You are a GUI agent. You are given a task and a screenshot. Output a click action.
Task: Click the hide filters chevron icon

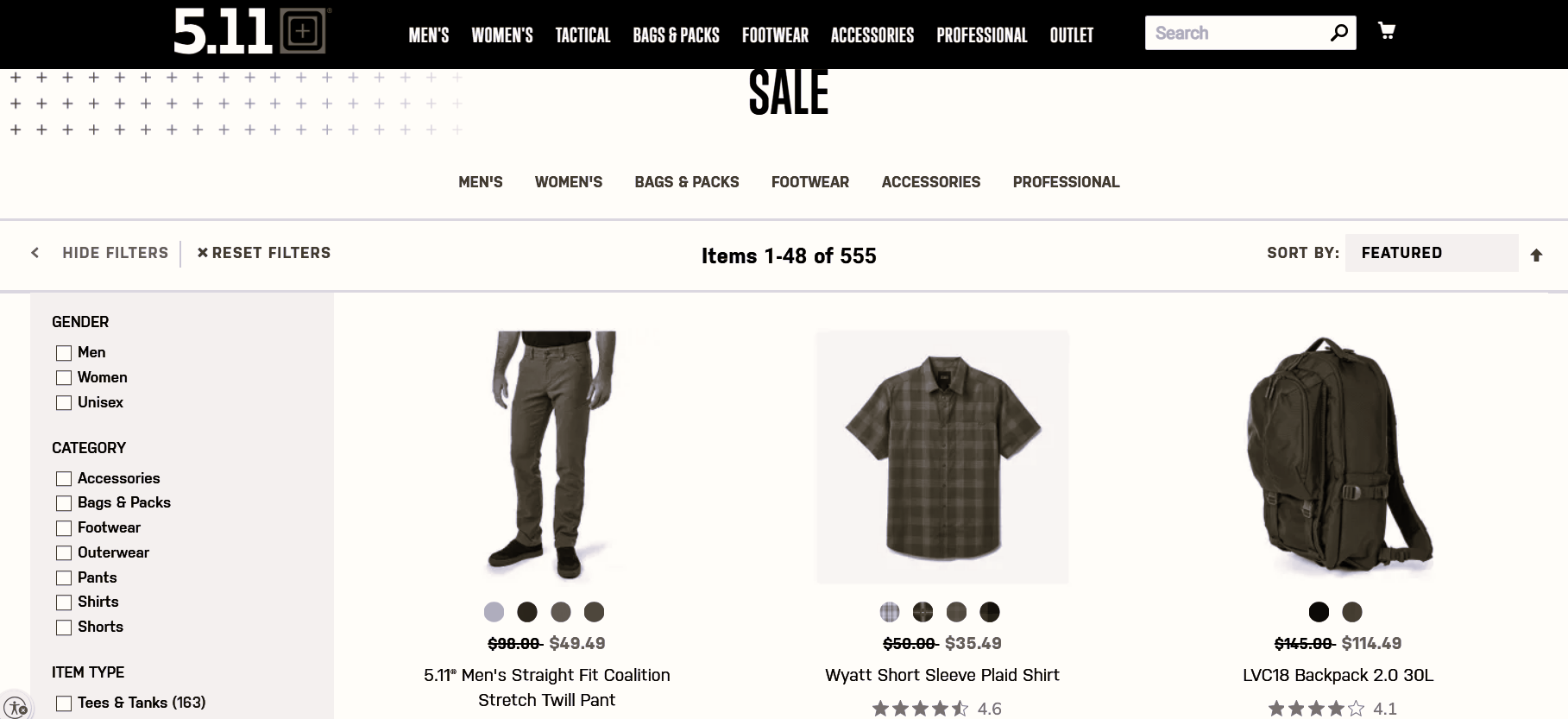coord(35,253)
